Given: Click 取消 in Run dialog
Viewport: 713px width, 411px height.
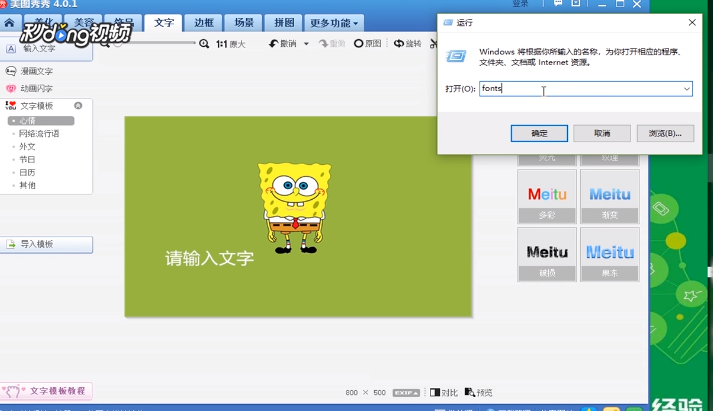Looking at the screenshot, I should 602,134.
